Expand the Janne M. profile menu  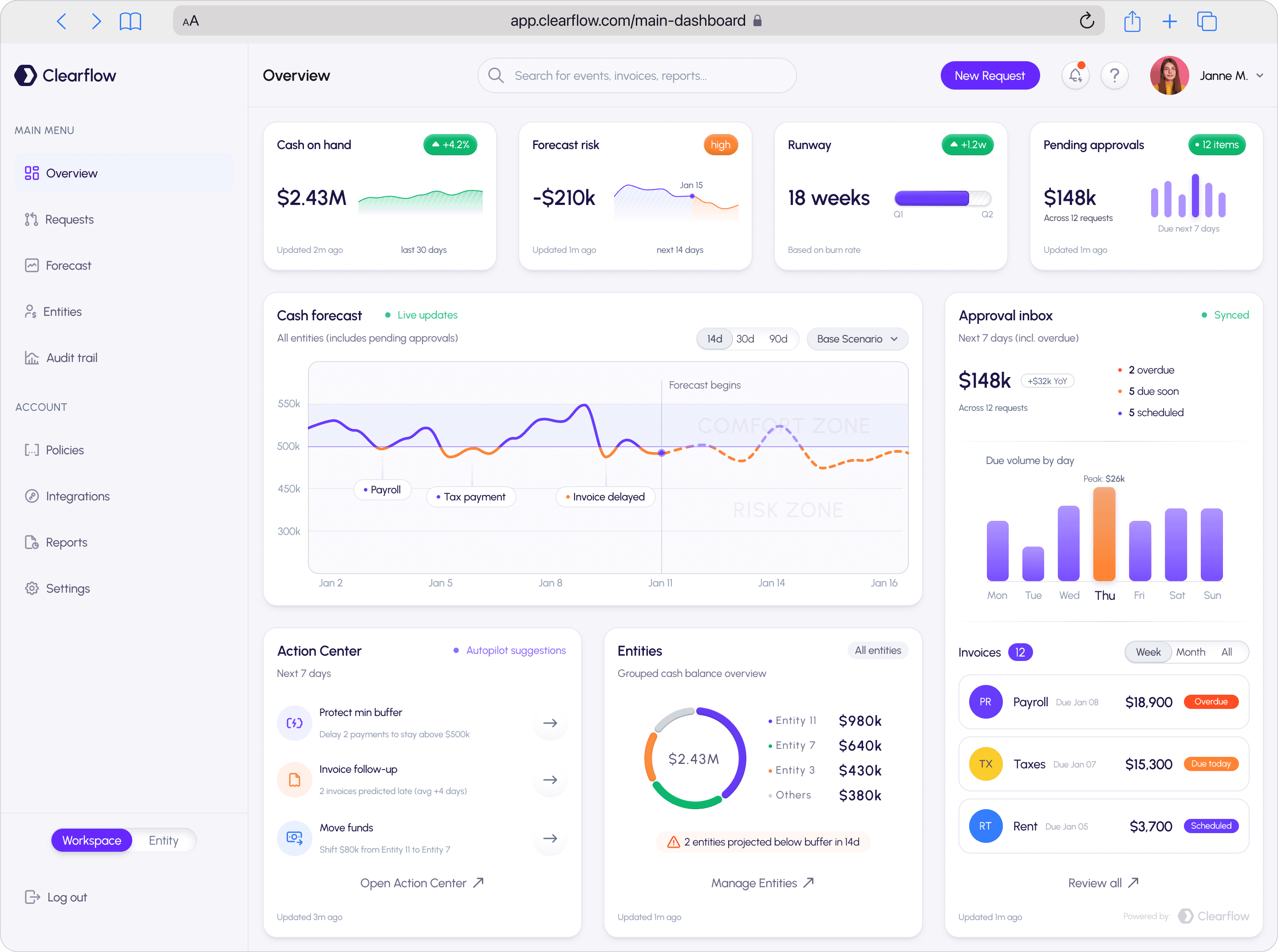[x=1259, y=75]
